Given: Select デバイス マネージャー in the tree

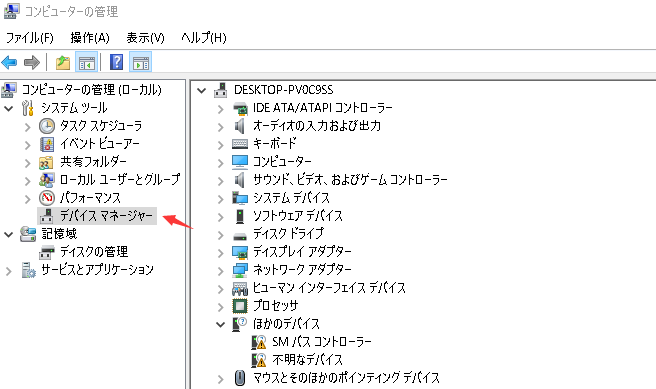Looking at the screenshot, I should point(106,216).
